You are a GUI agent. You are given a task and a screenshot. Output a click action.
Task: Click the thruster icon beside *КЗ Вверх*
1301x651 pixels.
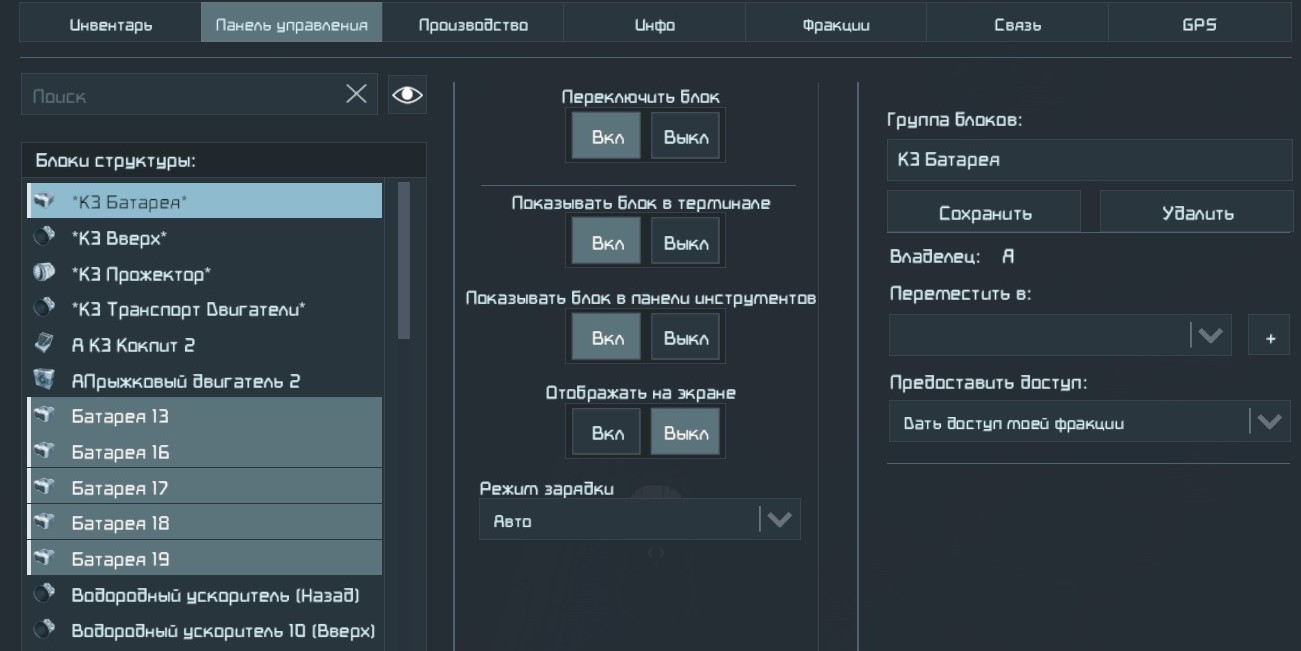(x=42, y=237)
